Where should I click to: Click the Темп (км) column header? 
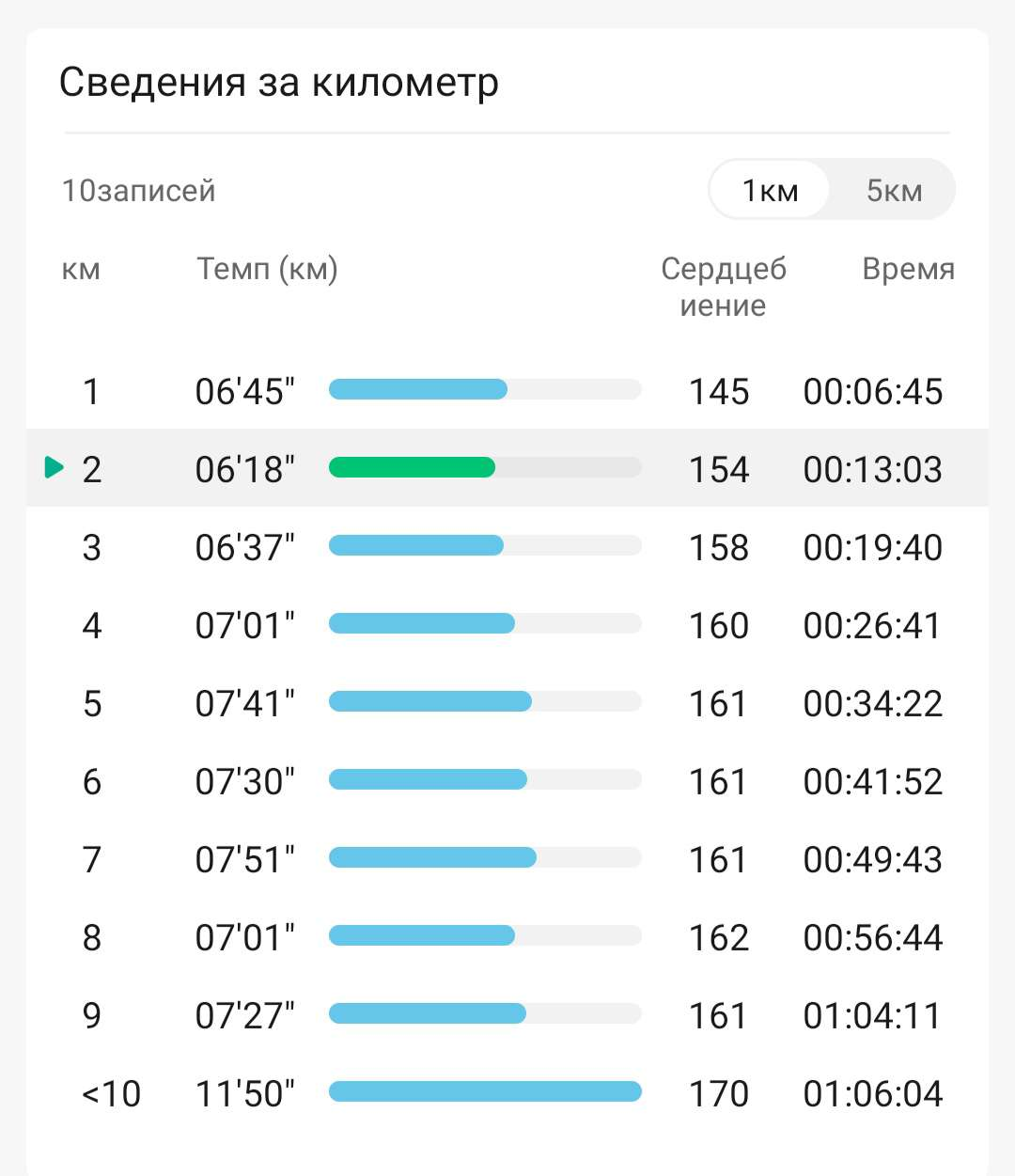(x=267, y=269)
